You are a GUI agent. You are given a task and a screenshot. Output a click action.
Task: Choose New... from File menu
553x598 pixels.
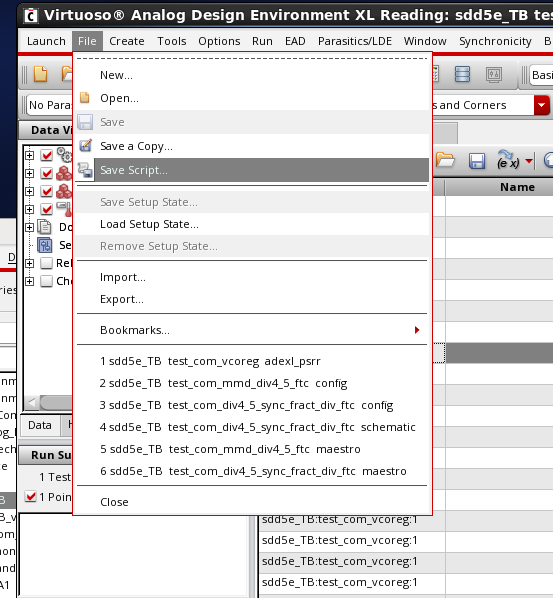click(x=252, y=75)
